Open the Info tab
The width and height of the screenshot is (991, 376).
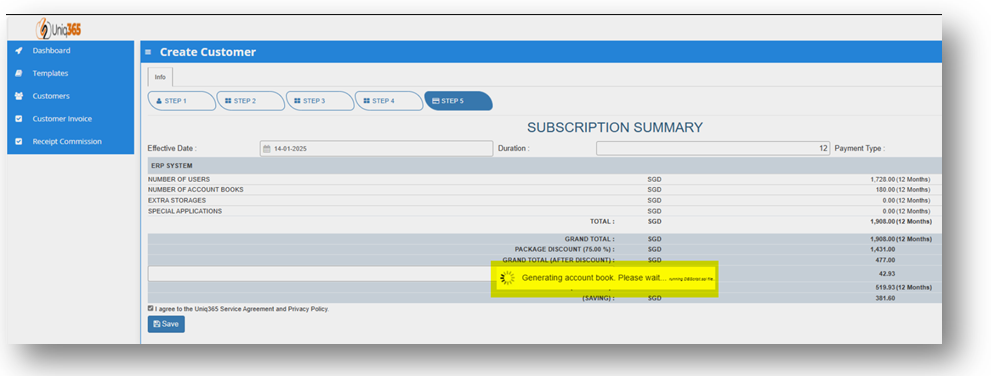coord(161,77)
